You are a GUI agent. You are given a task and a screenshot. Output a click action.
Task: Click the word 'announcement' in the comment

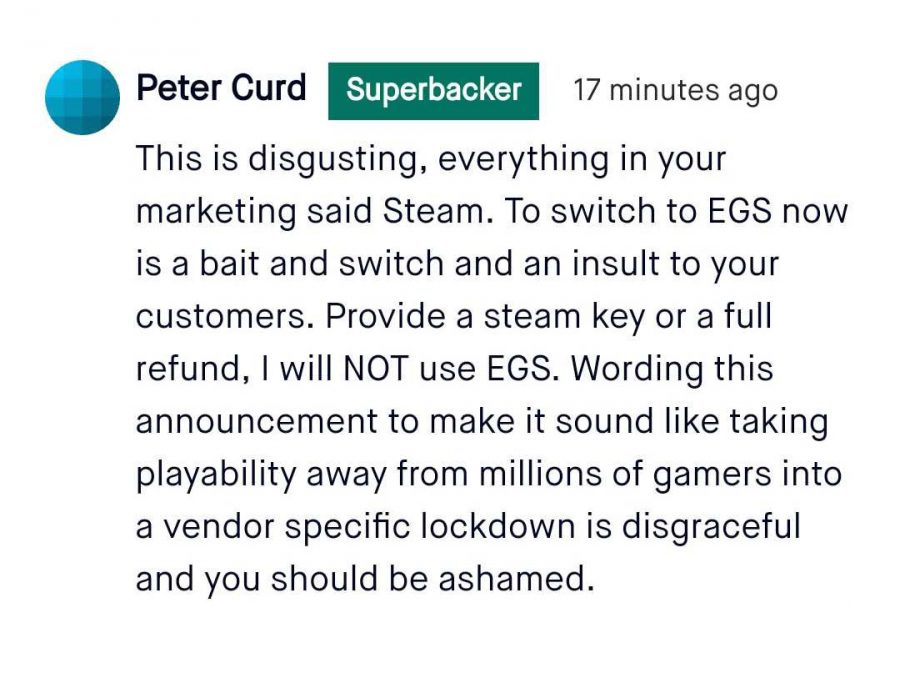pyautogui.click(x=262, y=422)
